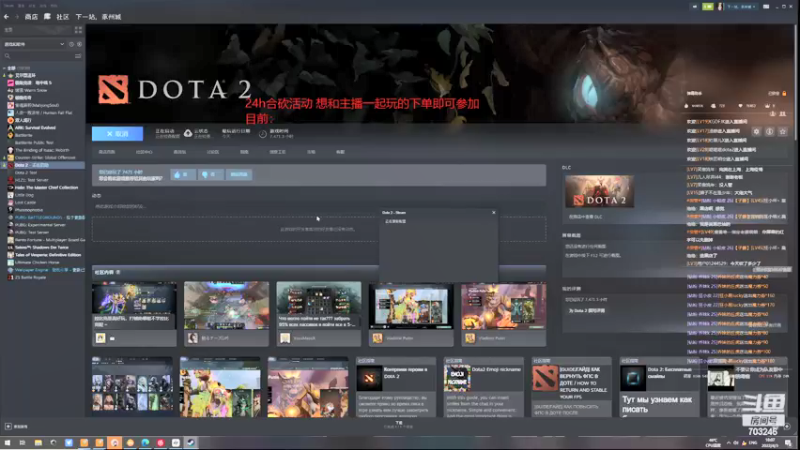Click the blue cancel launch button
Image resolution: width=800 pixels, height=450 pixels.
pos(117,134)
